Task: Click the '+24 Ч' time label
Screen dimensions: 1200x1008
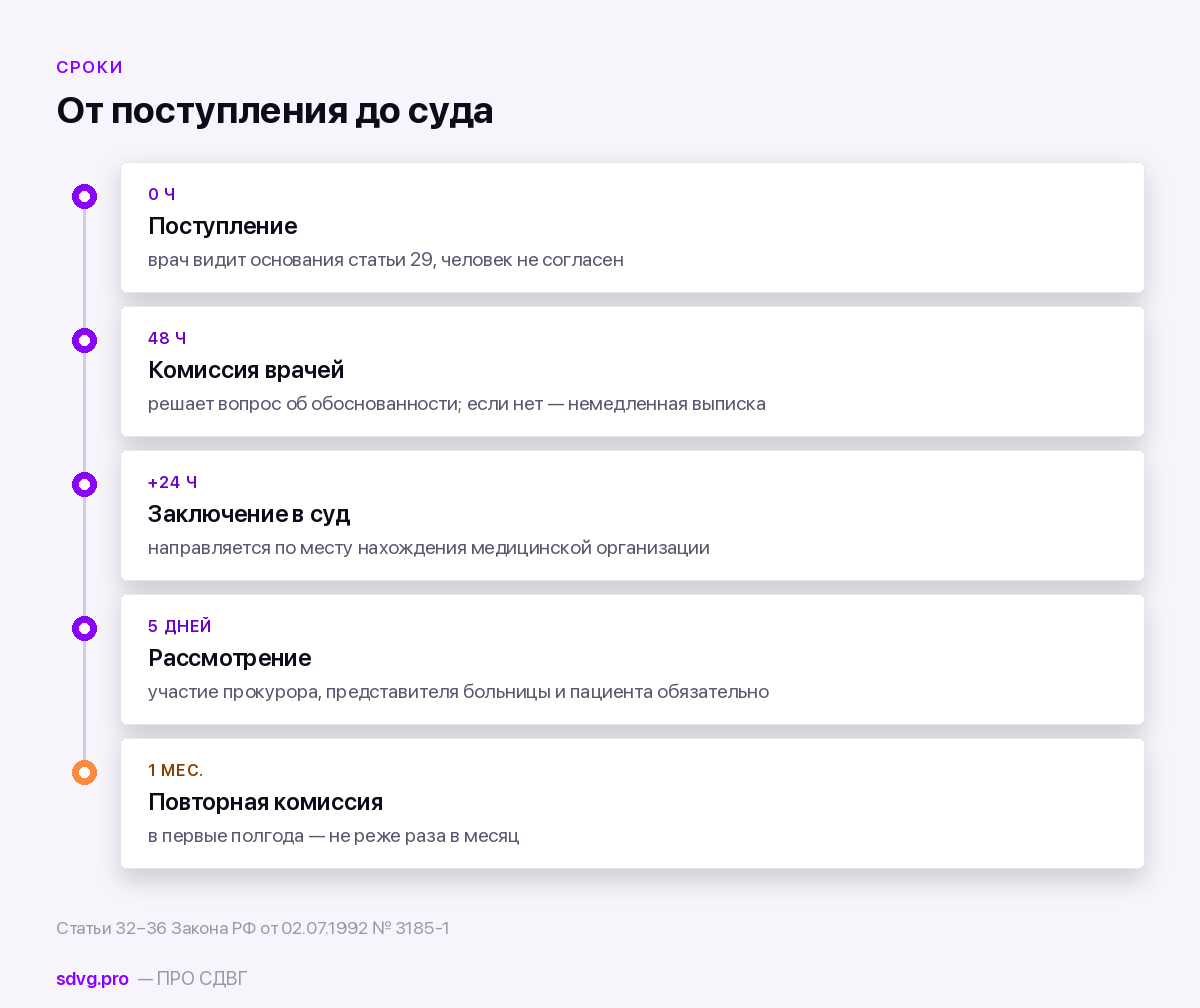Action: click(x=172, y=482)
